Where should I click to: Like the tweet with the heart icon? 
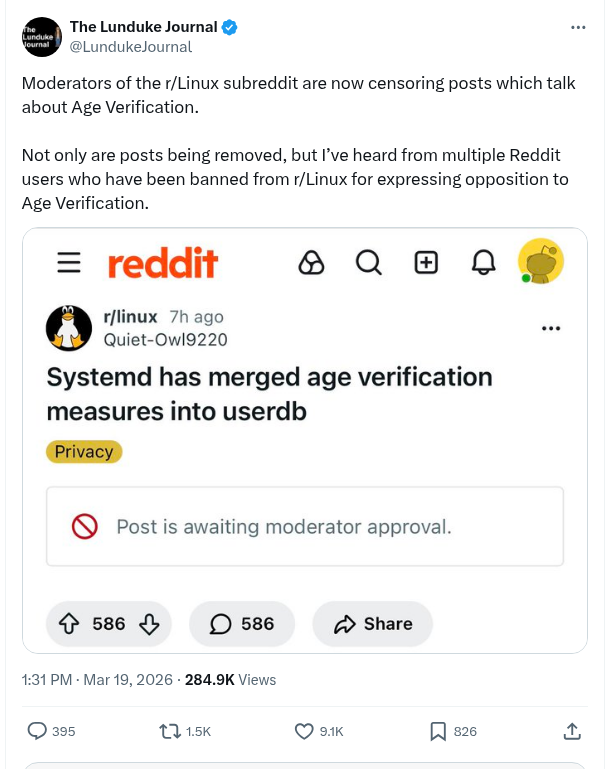pyautogui.click(x=305, y=731)
